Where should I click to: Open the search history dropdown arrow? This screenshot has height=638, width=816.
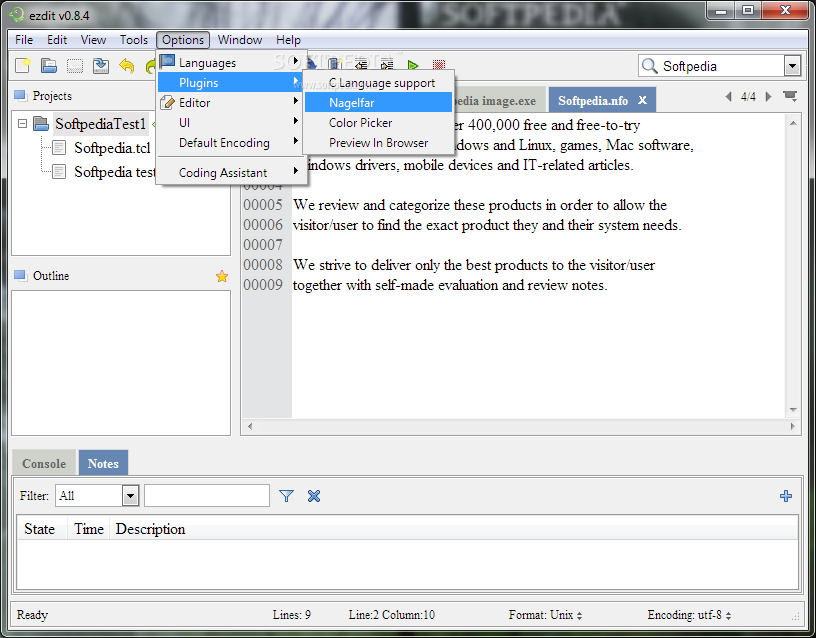[792, 66]
